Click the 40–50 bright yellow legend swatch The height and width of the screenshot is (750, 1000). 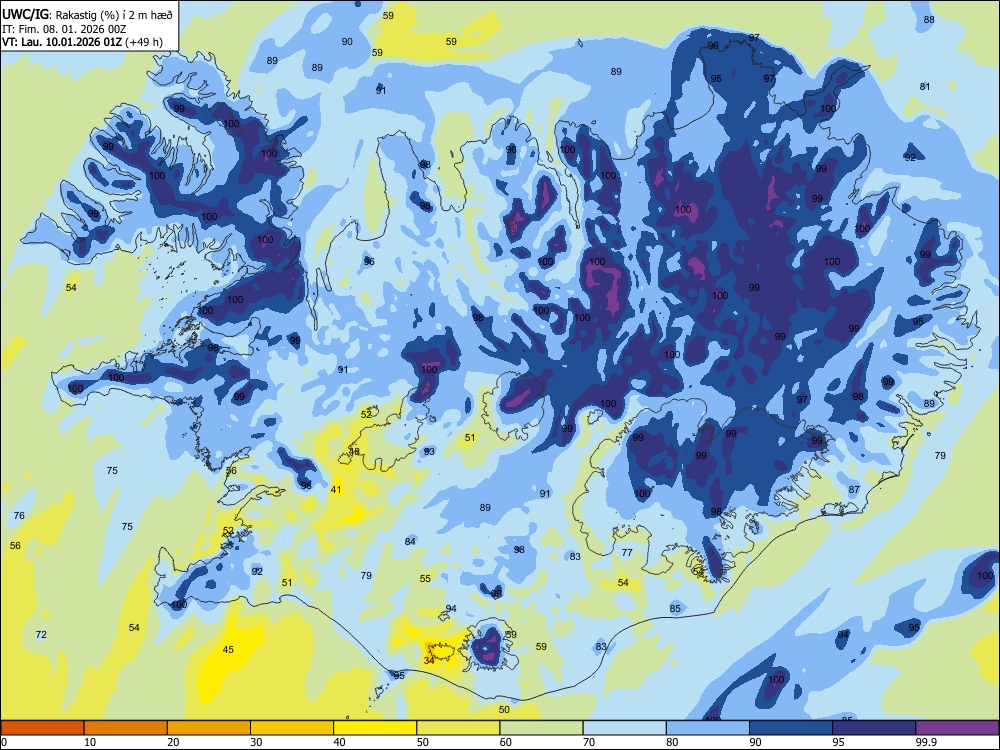tap(375, 728)
